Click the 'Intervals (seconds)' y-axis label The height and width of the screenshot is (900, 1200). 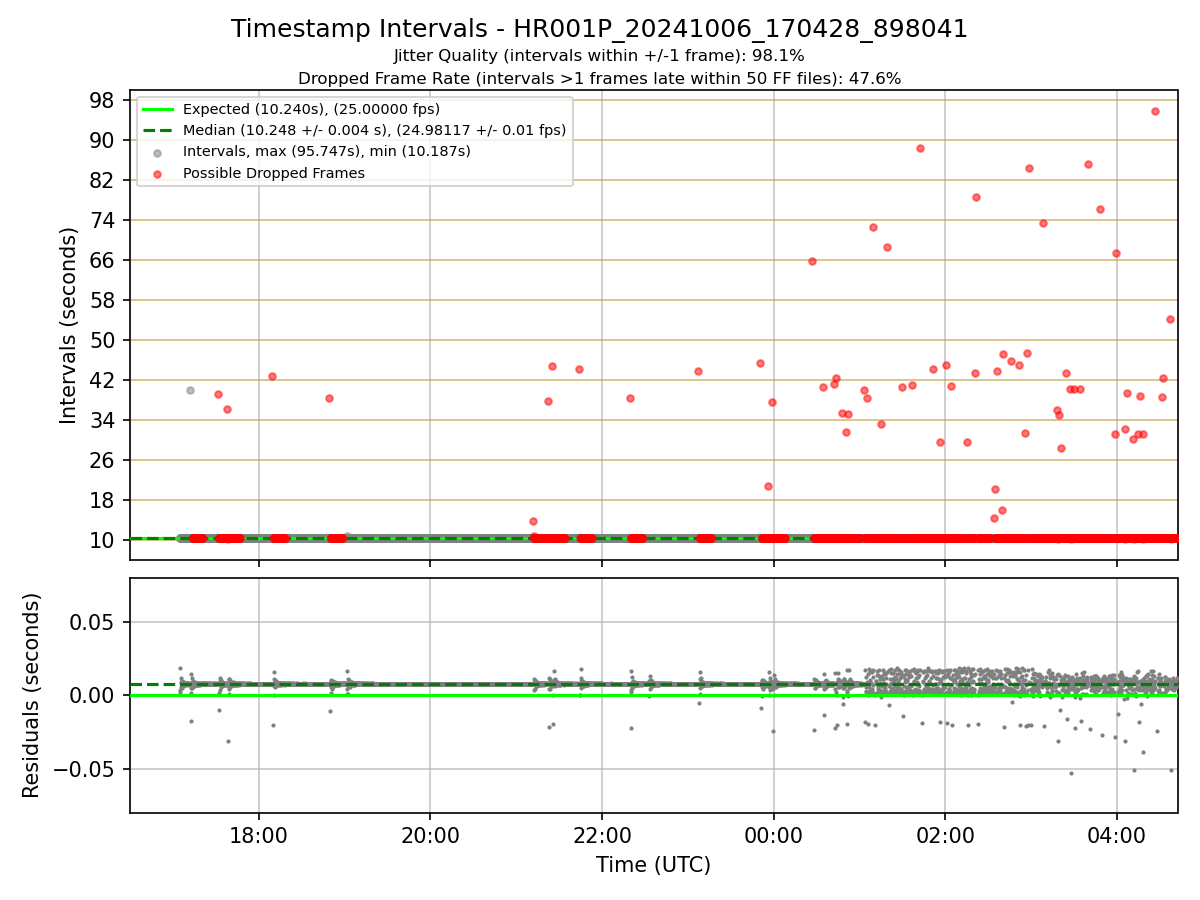[68, 325]
